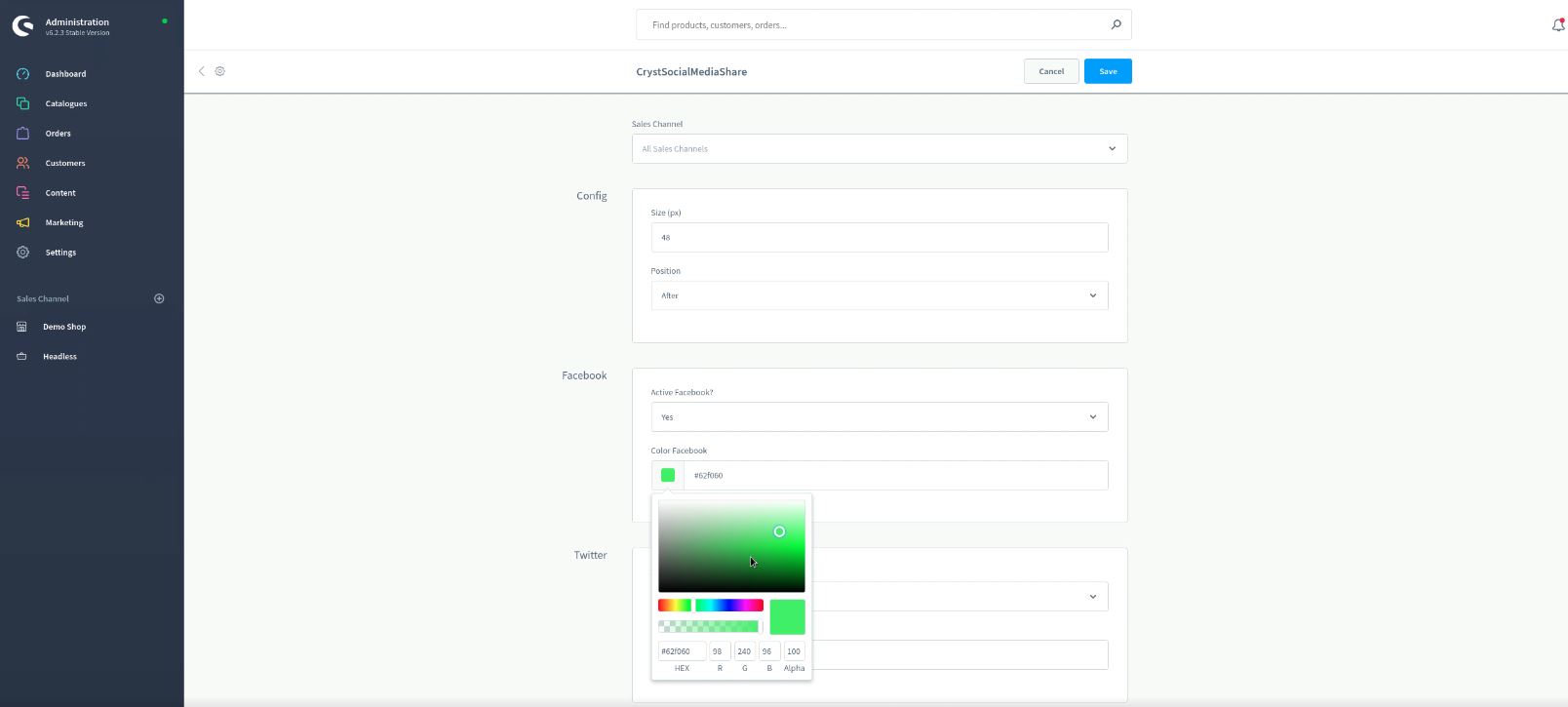This screenshot has height=707, width=1568.
Task: Click the G value field
Action: point(744,651)
